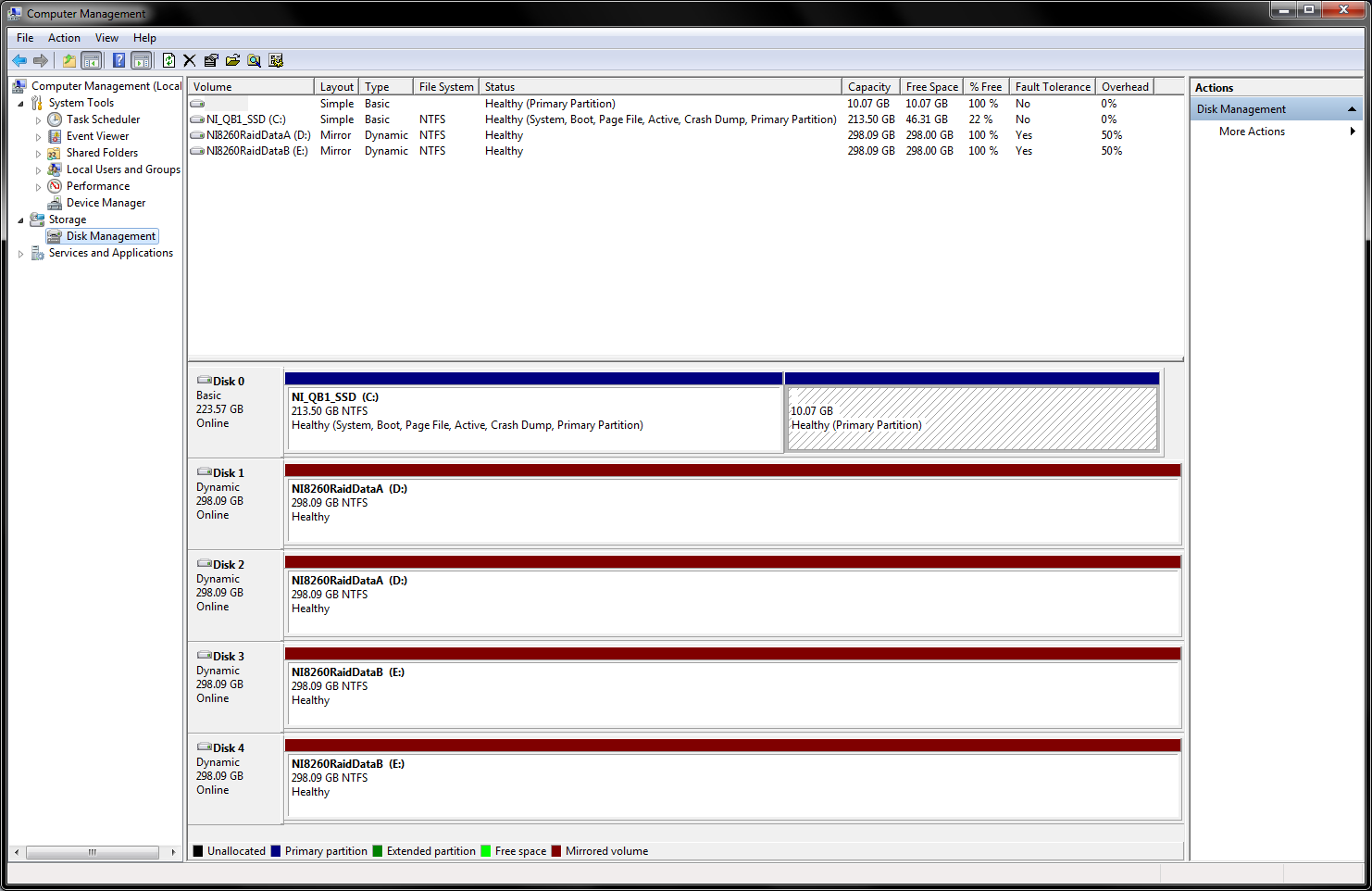Collapse the Disk Management actions section

(1352, 109)
